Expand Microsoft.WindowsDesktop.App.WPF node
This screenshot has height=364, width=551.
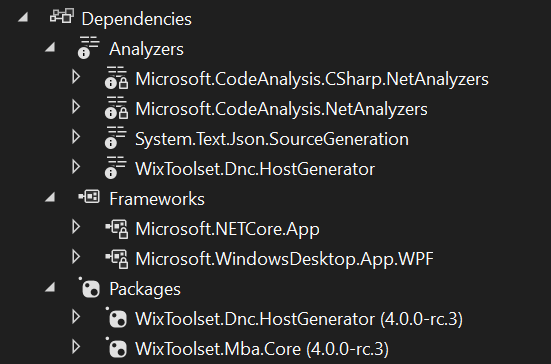pyautogui.click(x=76, y=257)
